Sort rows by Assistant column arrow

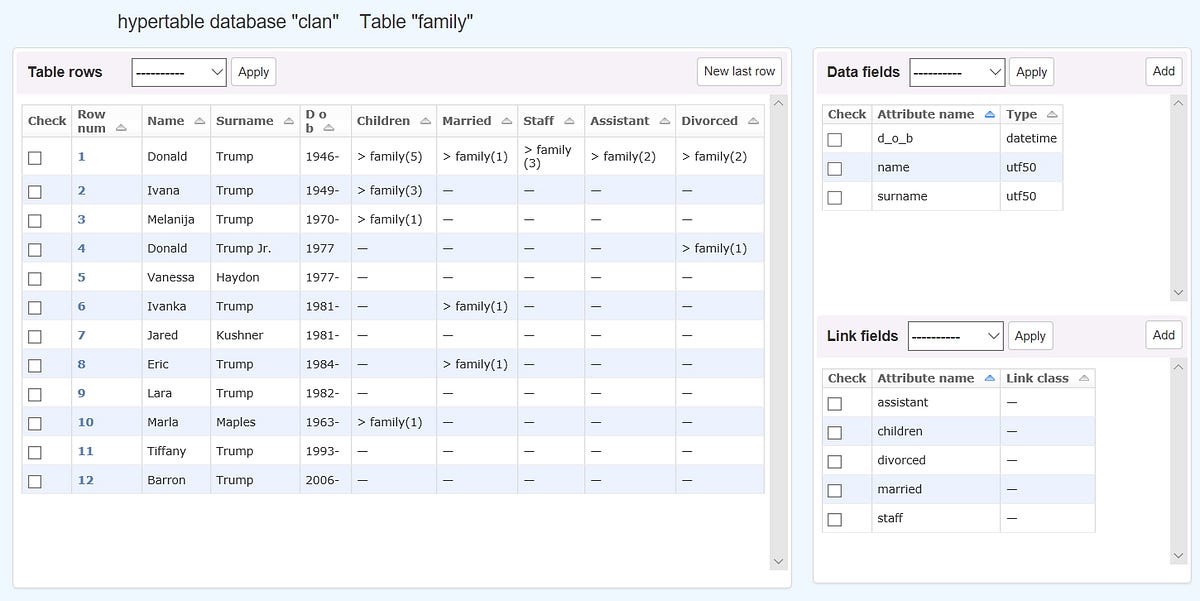tap(664, 121)
